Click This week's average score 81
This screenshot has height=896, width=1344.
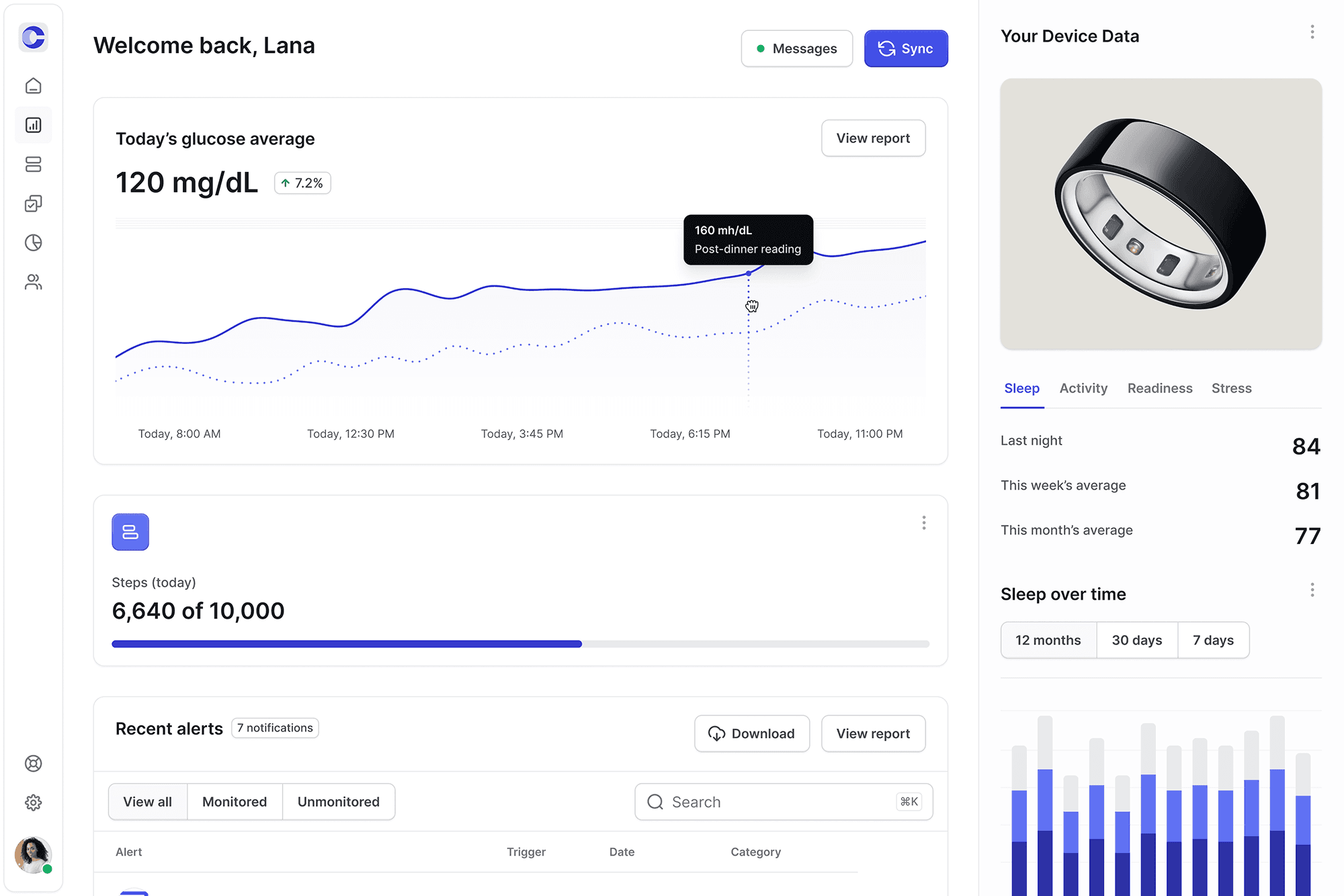point(1308,492)
